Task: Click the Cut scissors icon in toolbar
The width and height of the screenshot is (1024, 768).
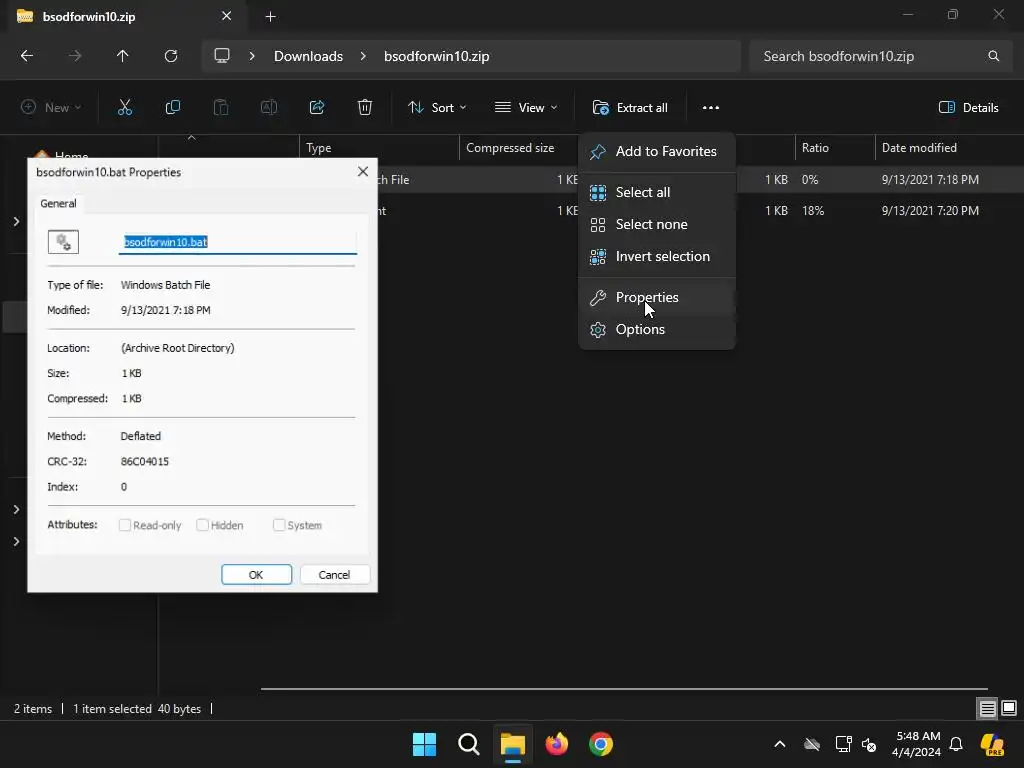Action: 125,108
